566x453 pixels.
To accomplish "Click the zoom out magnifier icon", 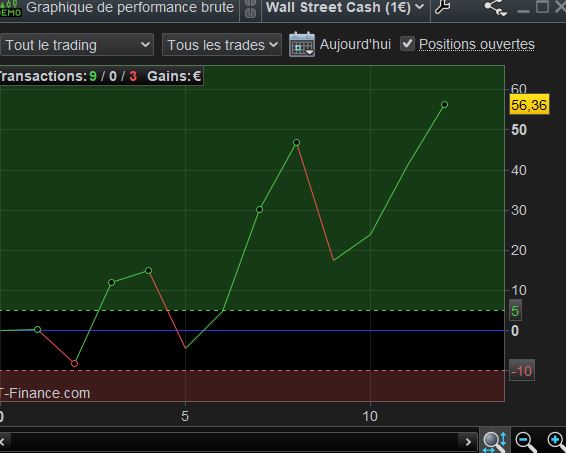I will [x=526, y=441].
